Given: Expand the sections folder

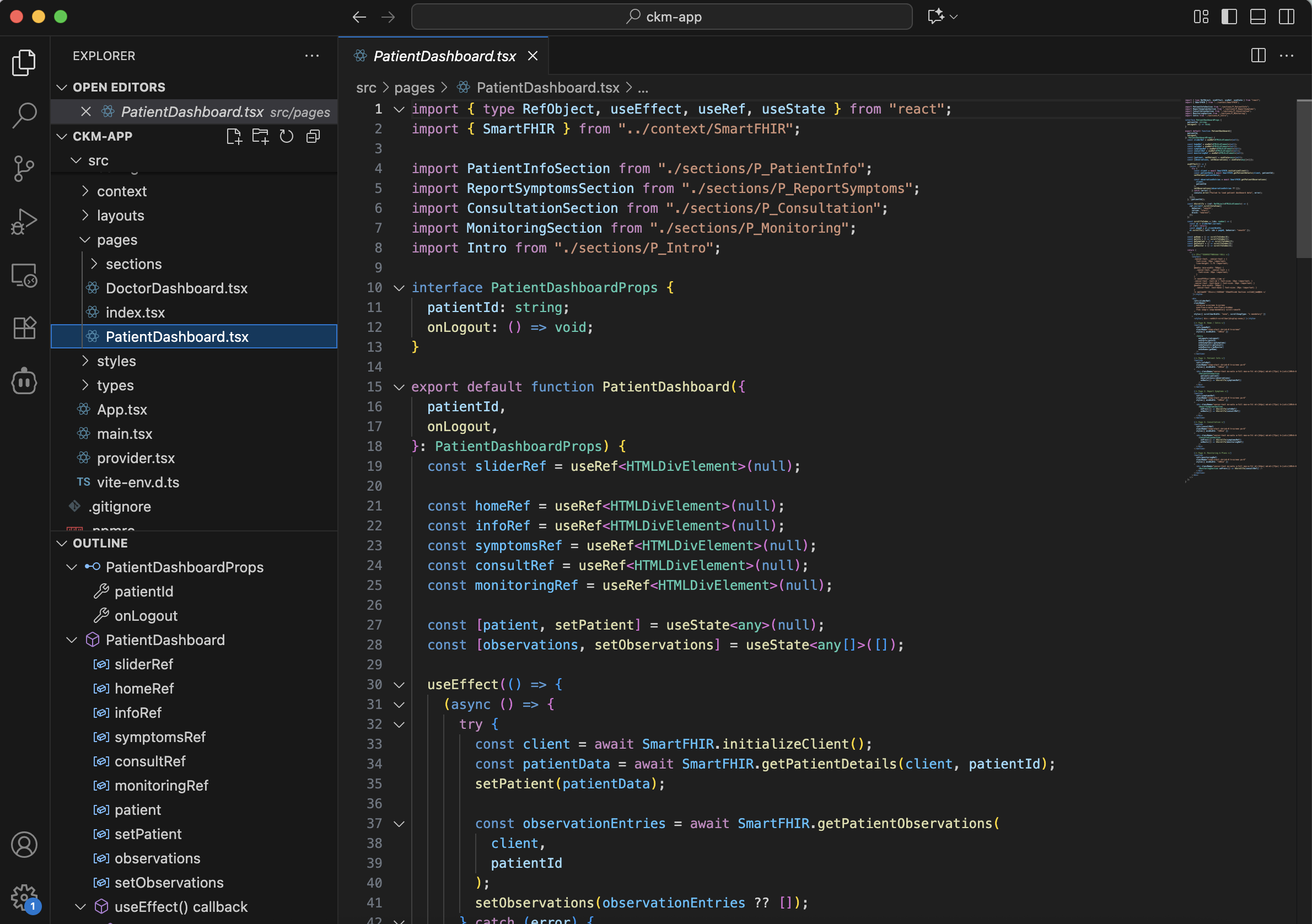Looking at the screenshot, I should click(x=133, y=264).
